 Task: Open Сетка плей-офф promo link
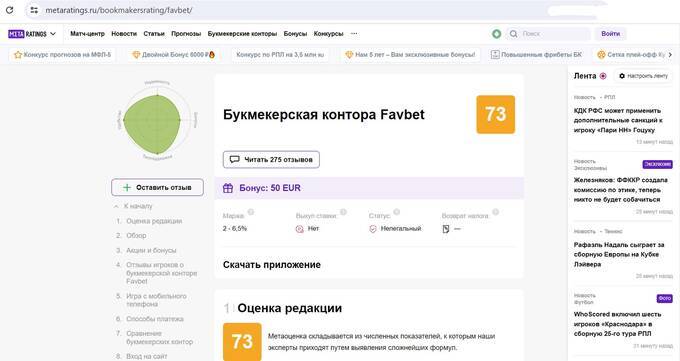(x=631, y=55)
